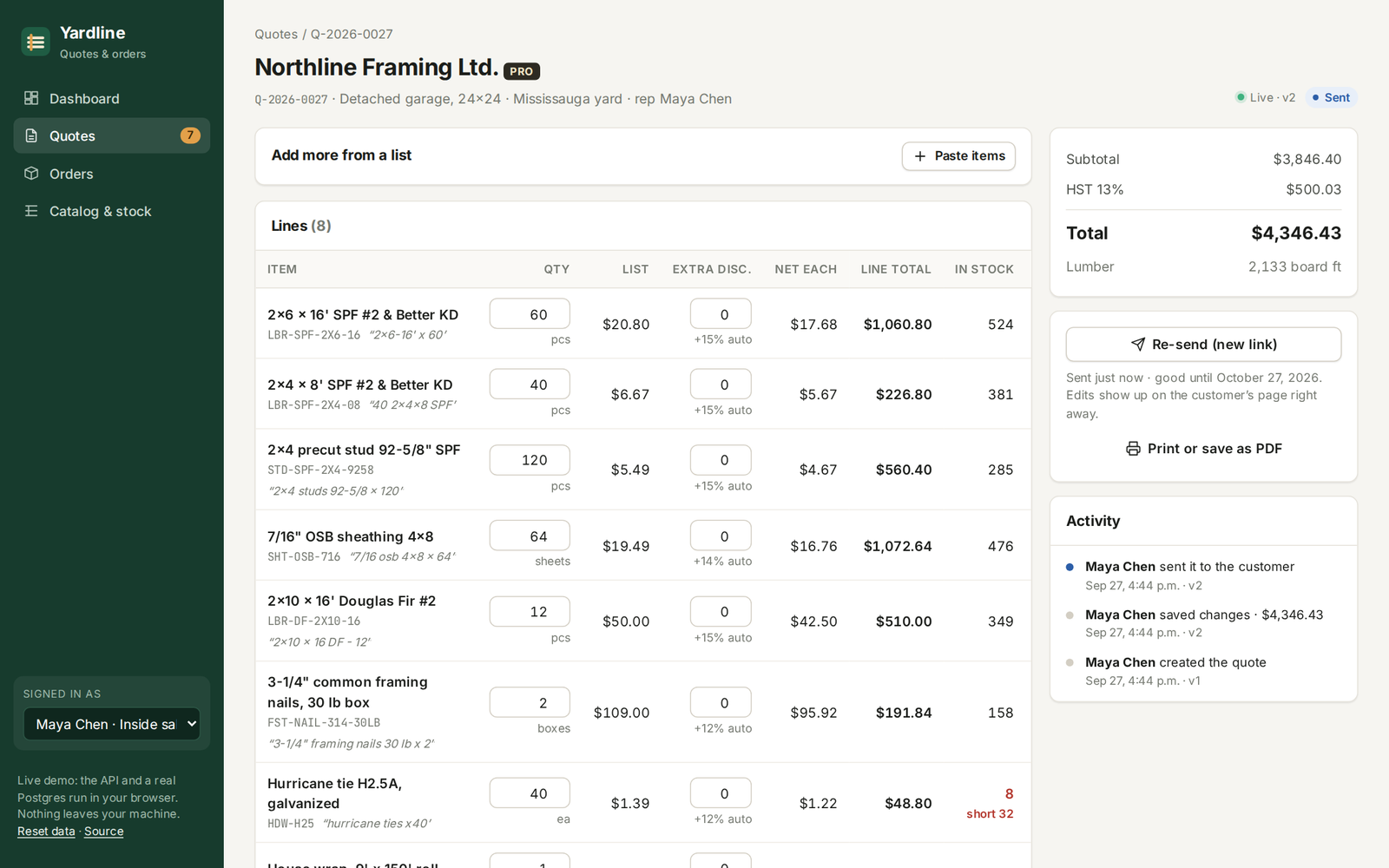Click SKU FST-NAIL-314-30LB
1389x868 pixels.
pos(324,722)
